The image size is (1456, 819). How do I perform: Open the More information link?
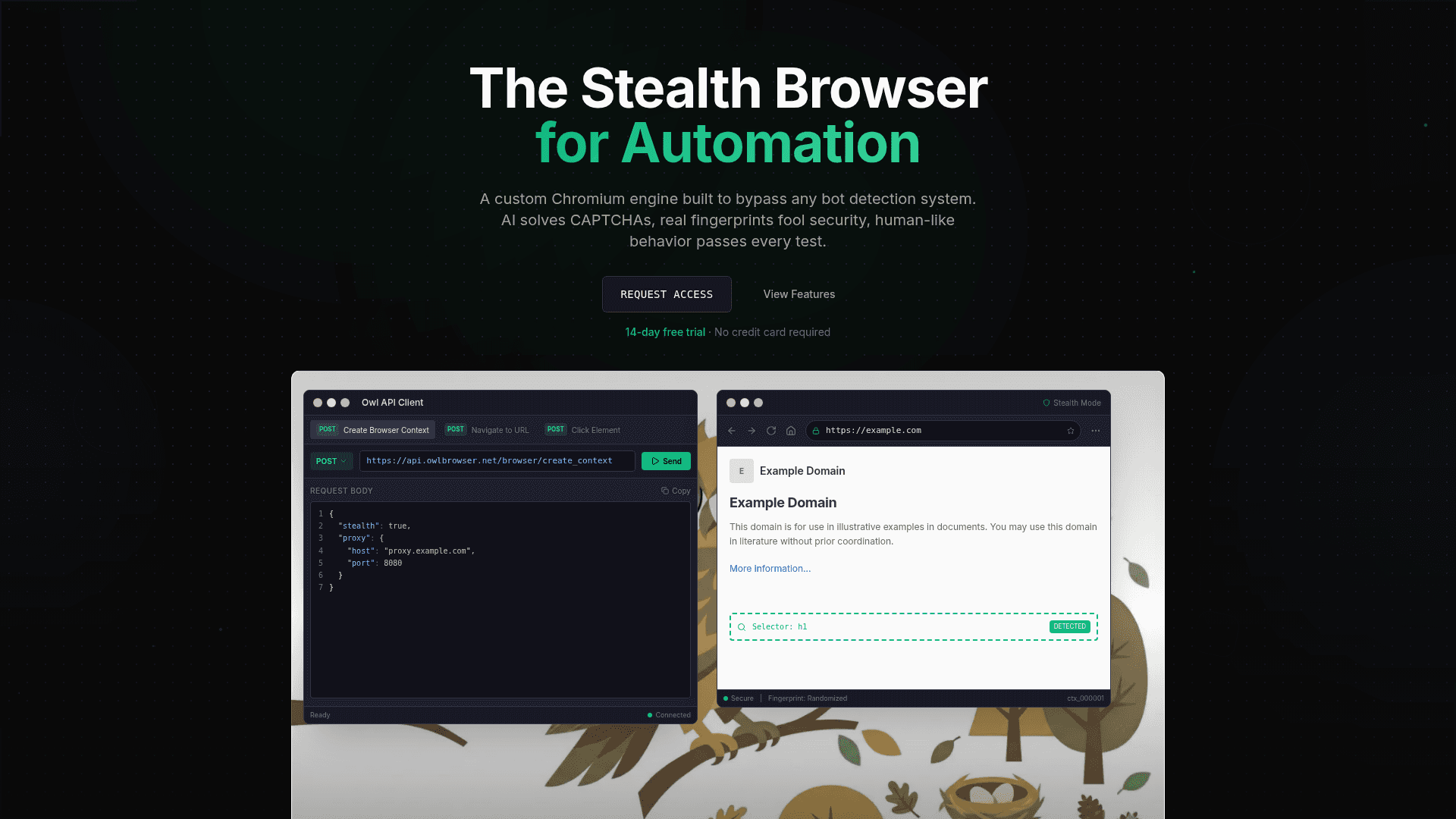[769, 568]
